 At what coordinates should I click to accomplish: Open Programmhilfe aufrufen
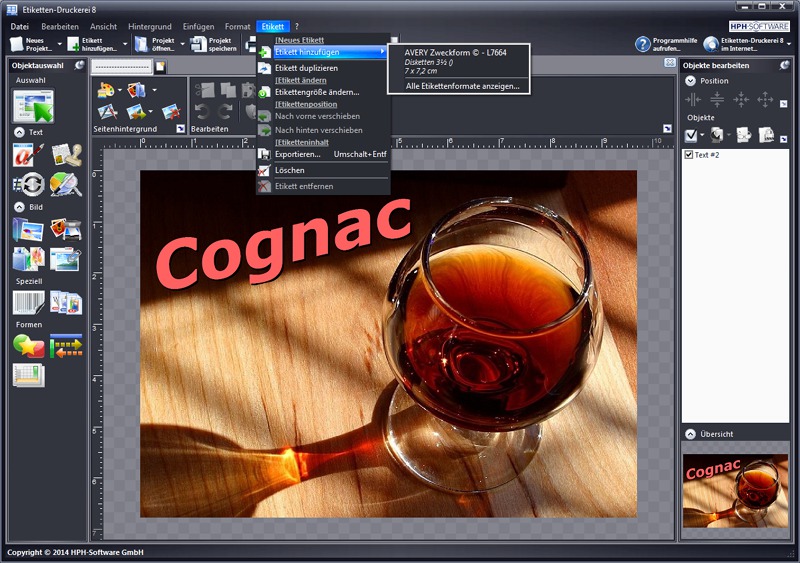(x=665, y=44)
